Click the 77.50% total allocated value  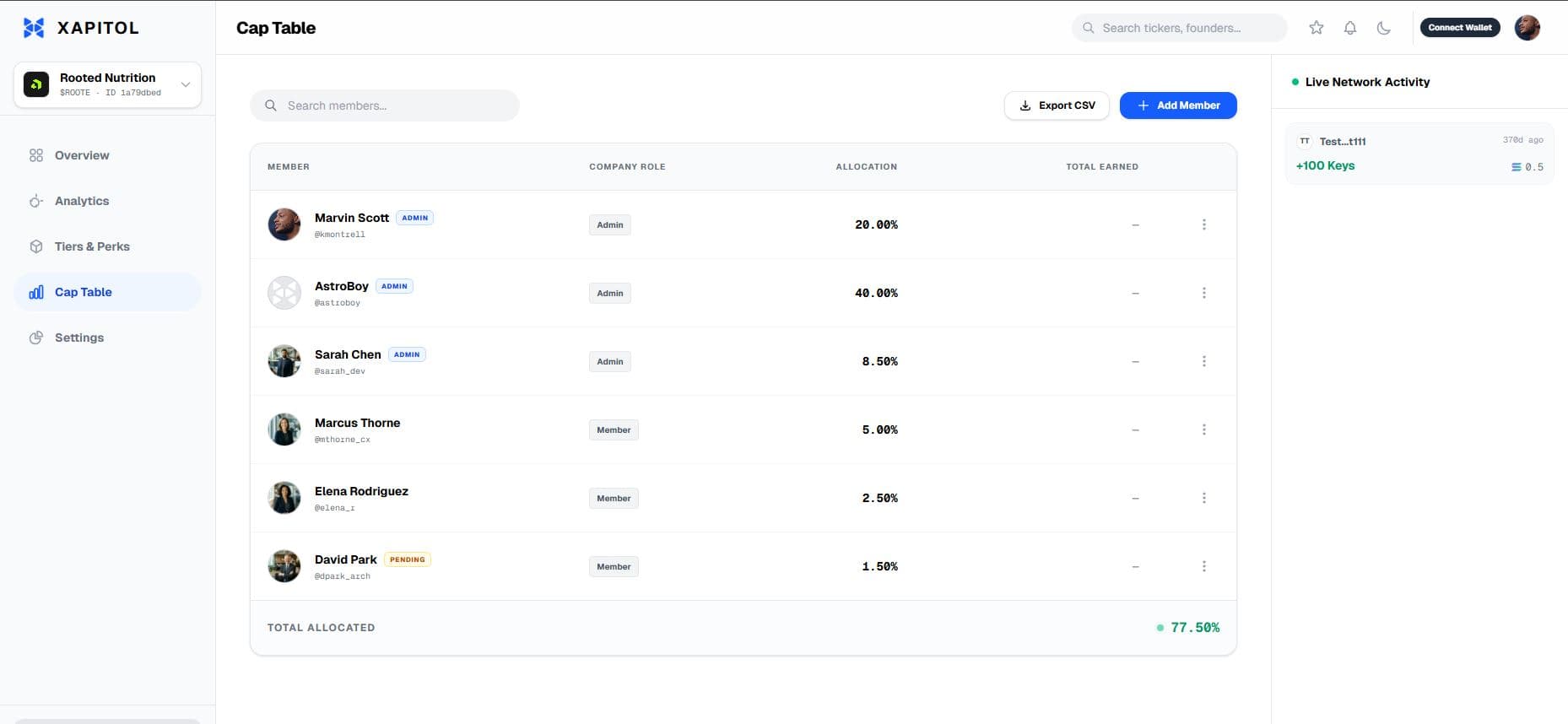(x=1195, y=628)
